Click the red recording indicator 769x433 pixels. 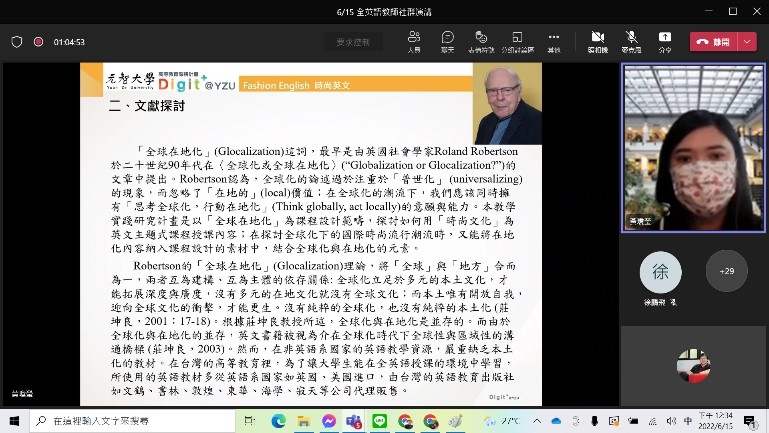click(x=38, y=42)
